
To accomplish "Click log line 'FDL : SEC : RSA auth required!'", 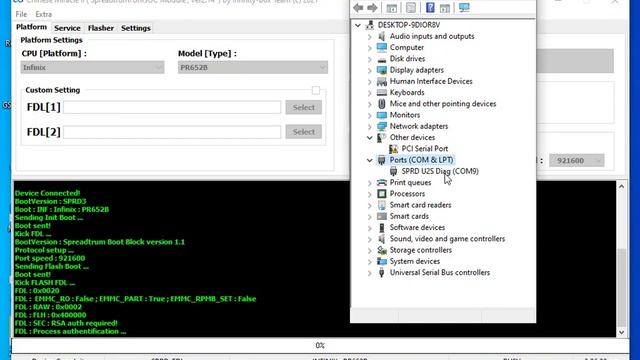I will 66,323.
